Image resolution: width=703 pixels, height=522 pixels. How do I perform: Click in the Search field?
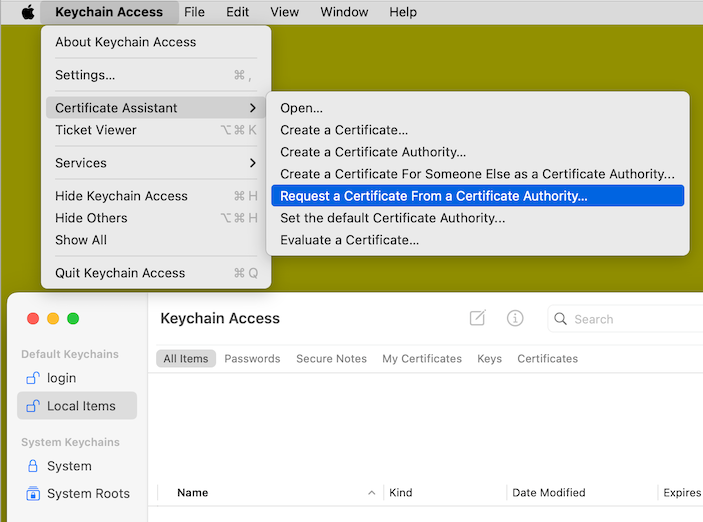coord(630,319)
